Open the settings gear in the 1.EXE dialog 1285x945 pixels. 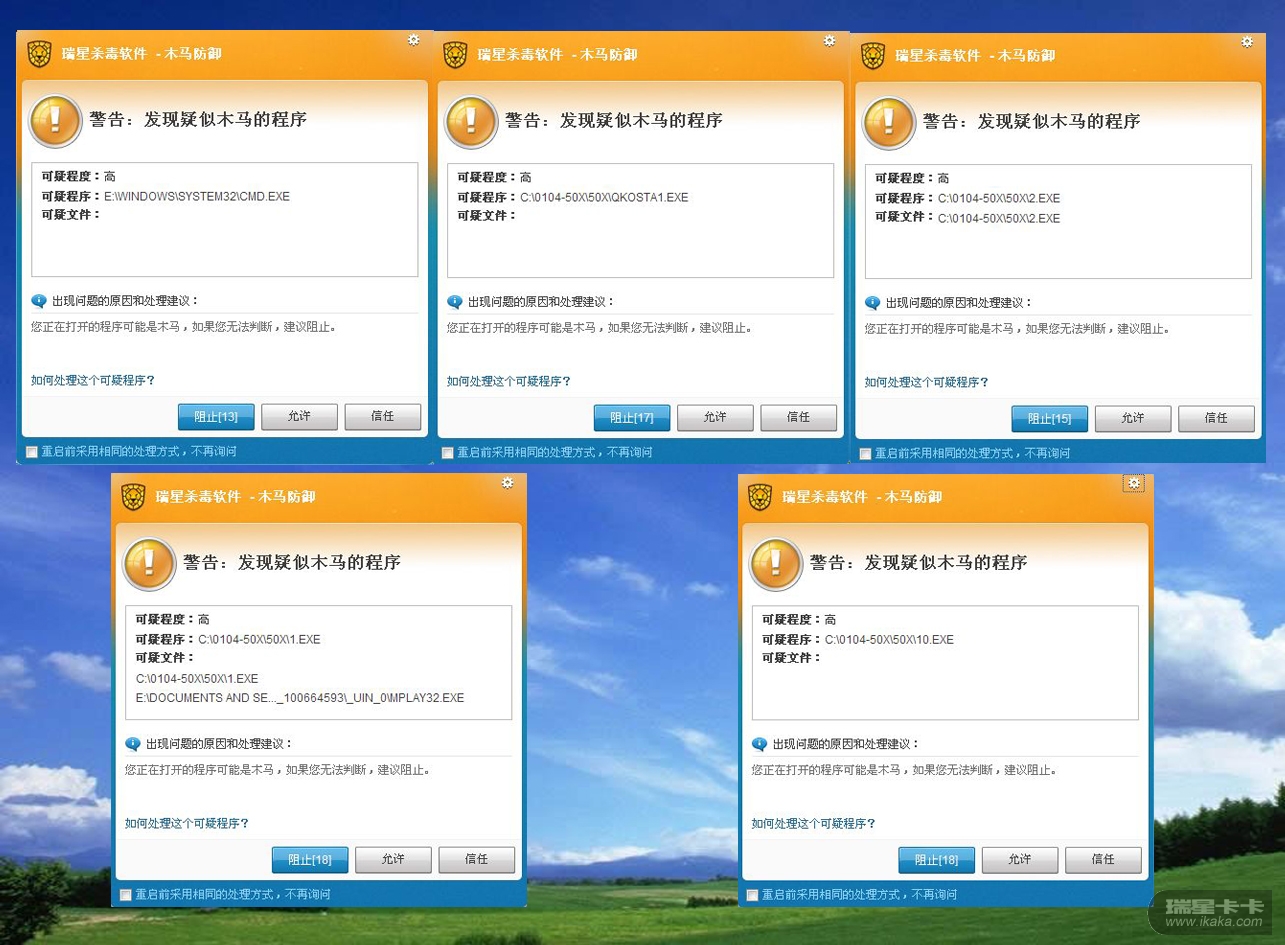pyautogui.click(x=507, y=483)
